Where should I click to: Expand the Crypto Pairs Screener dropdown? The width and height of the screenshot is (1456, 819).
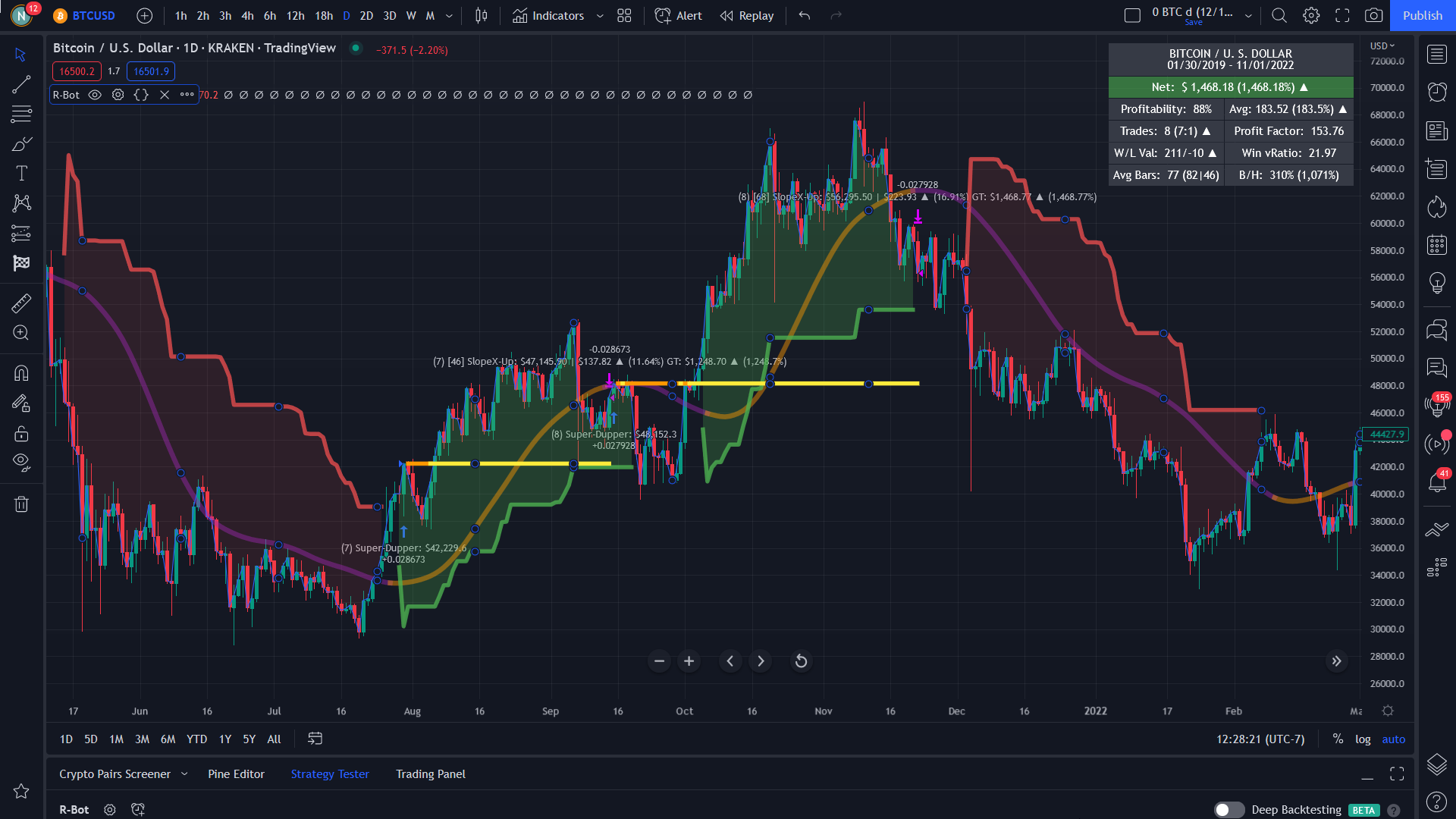click(x=184, y=774)
